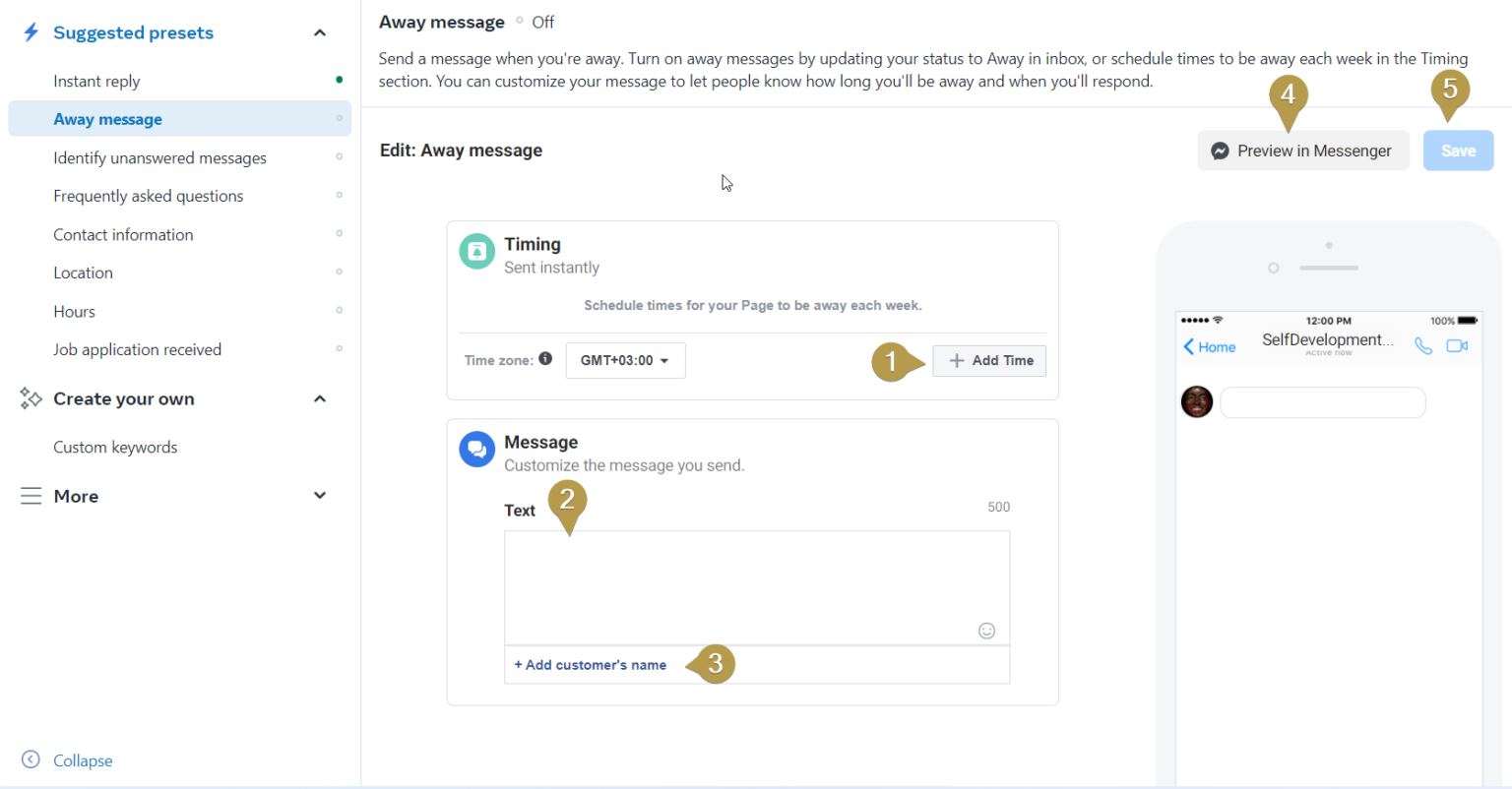Click the time zone info icon
The width and height of the screenshot is (1512, 789).
[545, 359]
